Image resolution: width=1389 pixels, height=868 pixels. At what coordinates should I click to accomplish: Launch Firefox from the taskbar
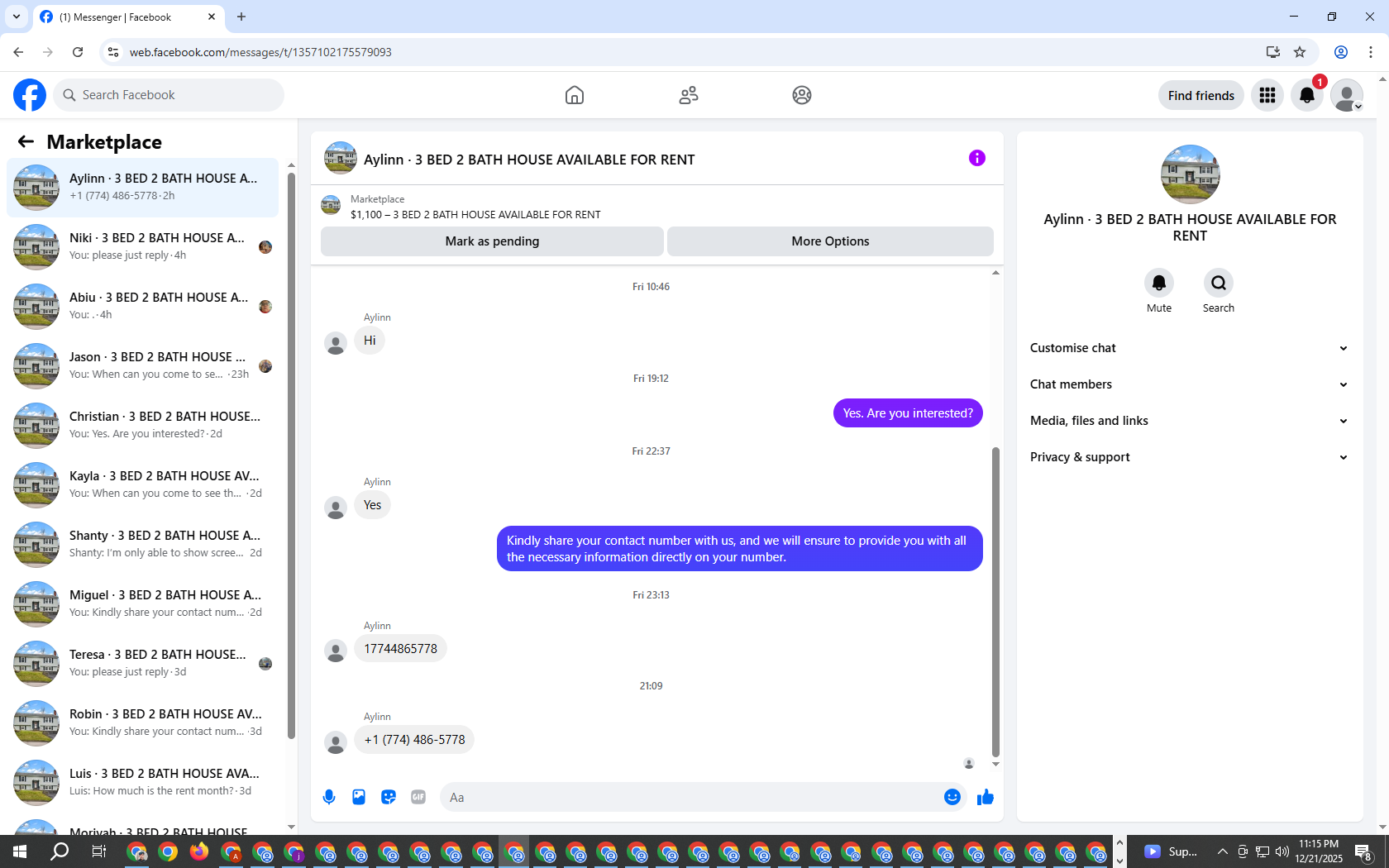[x=199, y=851]
